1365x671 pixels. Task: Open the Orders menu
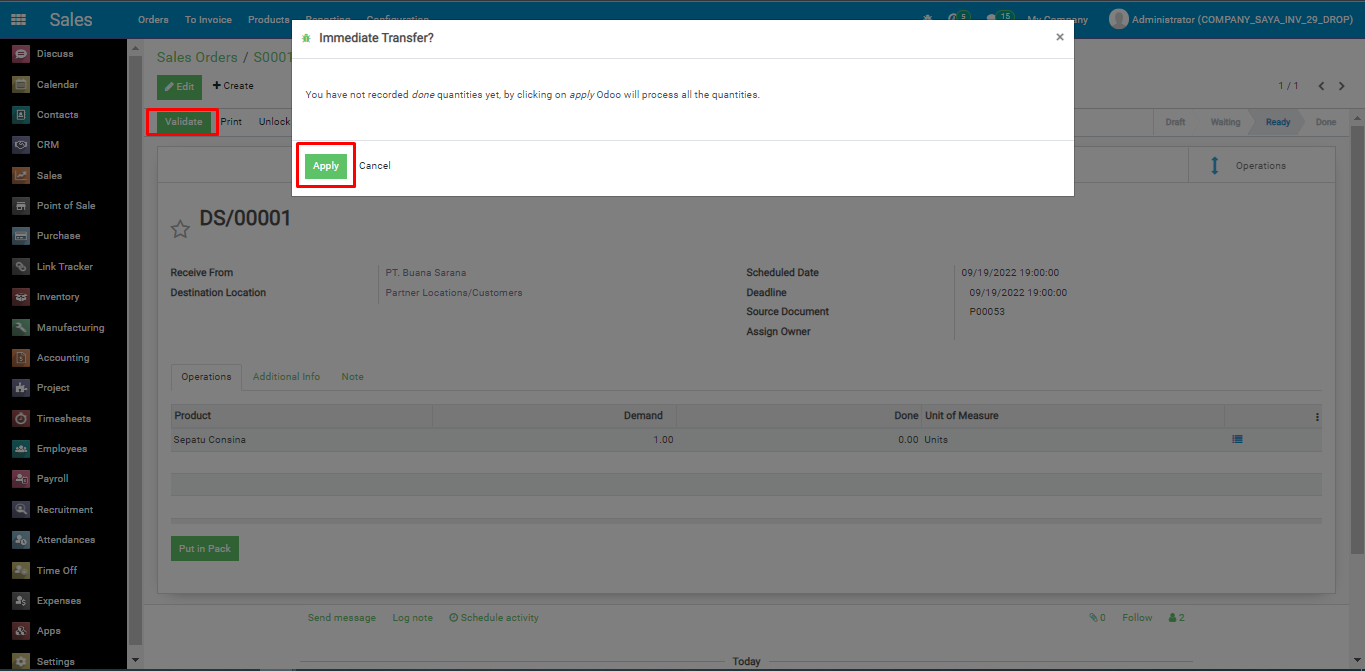(153, 20)
